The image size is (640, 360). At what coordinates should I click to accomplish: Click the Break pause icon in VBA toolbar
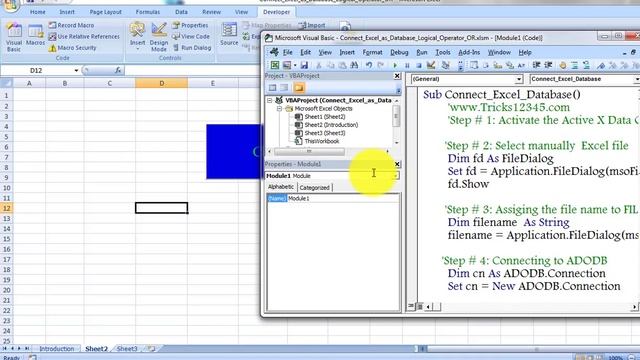407,65
